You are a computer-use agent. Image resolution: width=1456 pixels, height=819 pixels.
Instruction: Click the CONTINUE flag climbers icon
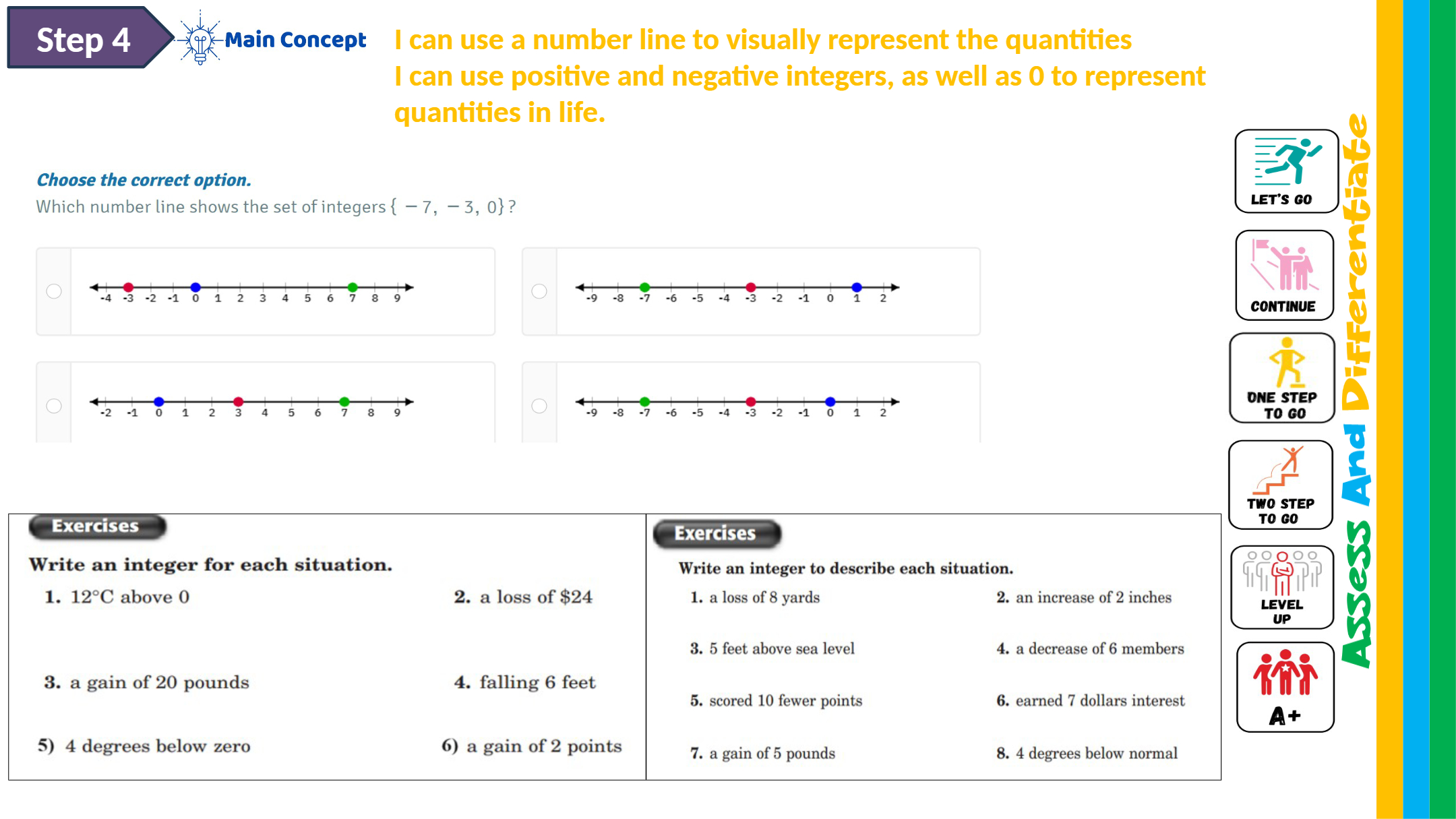[1284, 275]
